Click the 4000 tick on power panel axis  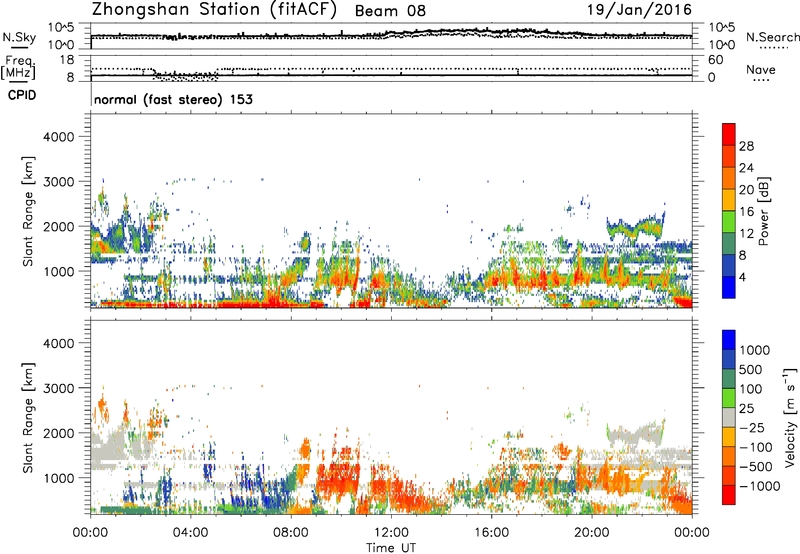(x=58, y=137)
